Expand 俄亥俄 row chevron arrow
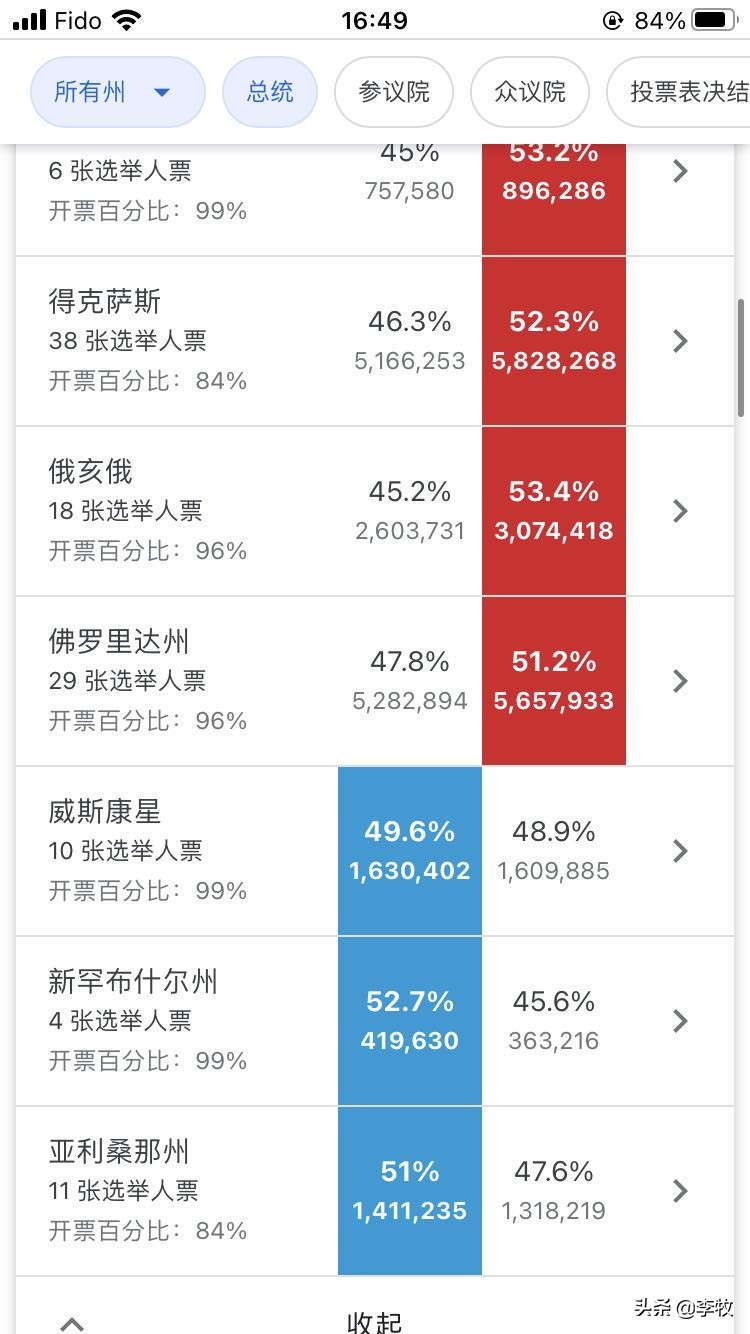The height and width of the screenshot is (1334, 750). click(680, 511)
